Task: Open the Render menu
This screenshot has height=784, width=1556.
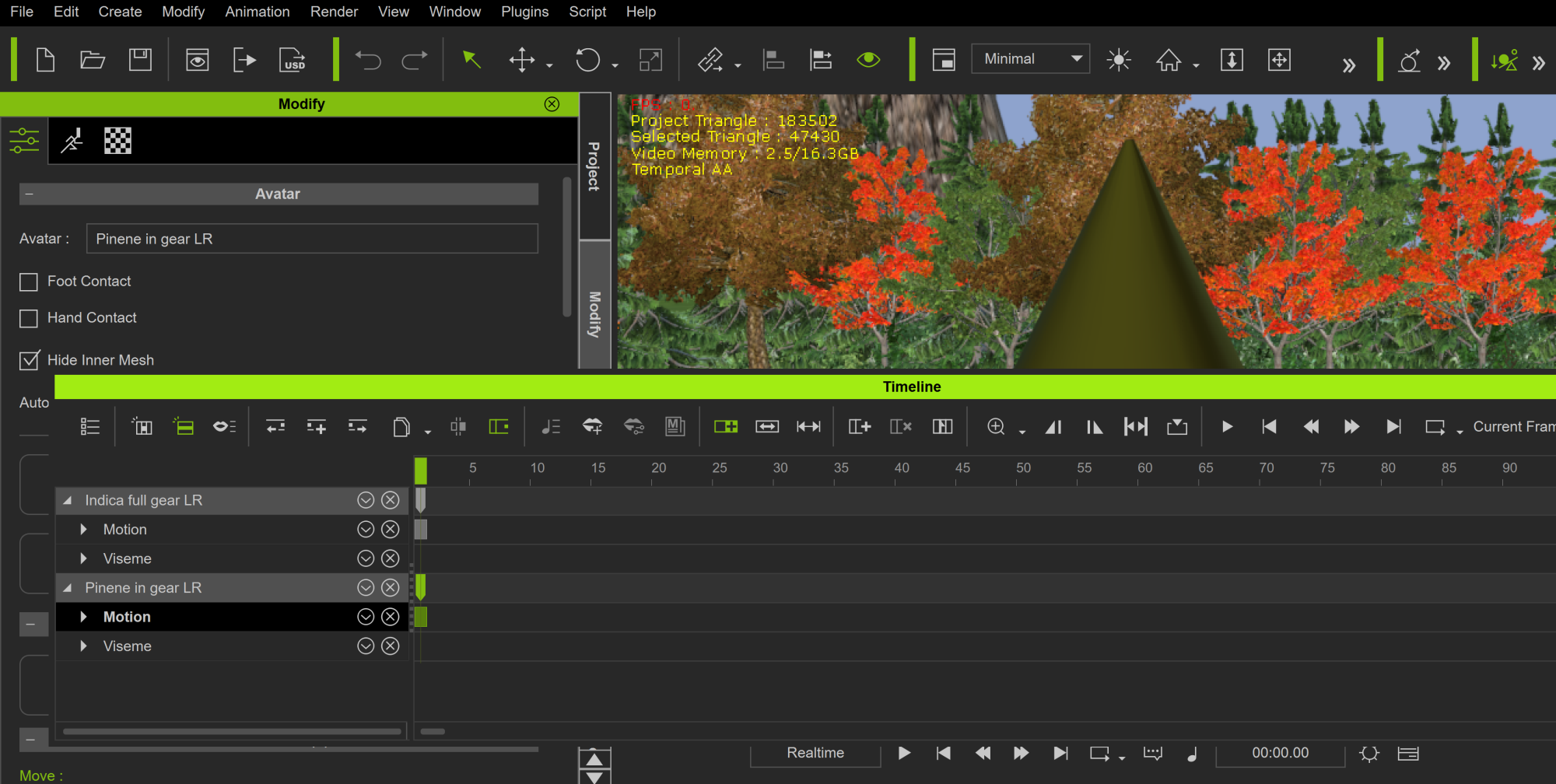Action: tap(334, 12)
